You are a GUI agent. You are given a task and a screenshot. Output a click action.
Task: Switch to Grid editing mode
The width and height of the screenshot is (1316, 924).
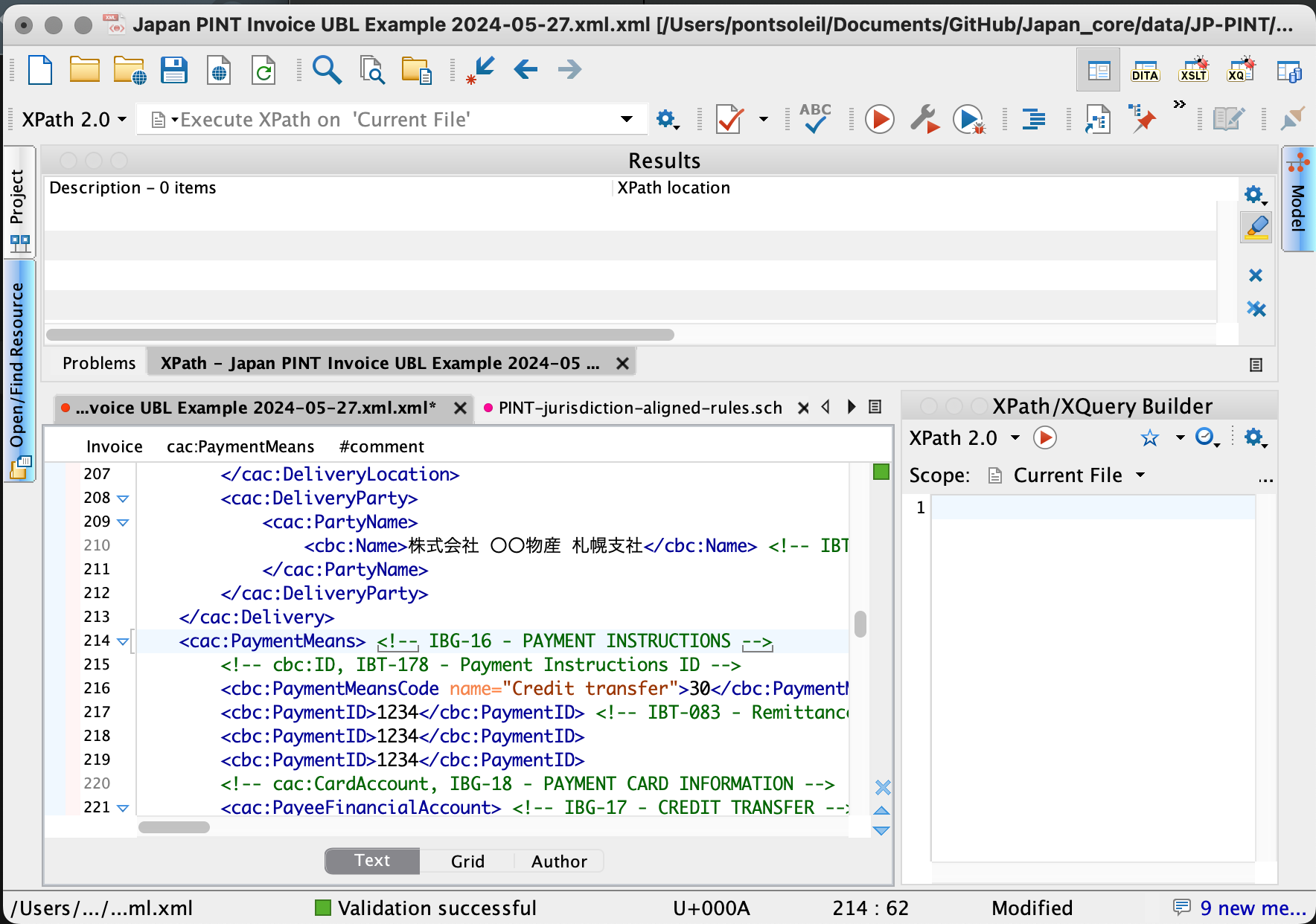[x=467, y=861]
